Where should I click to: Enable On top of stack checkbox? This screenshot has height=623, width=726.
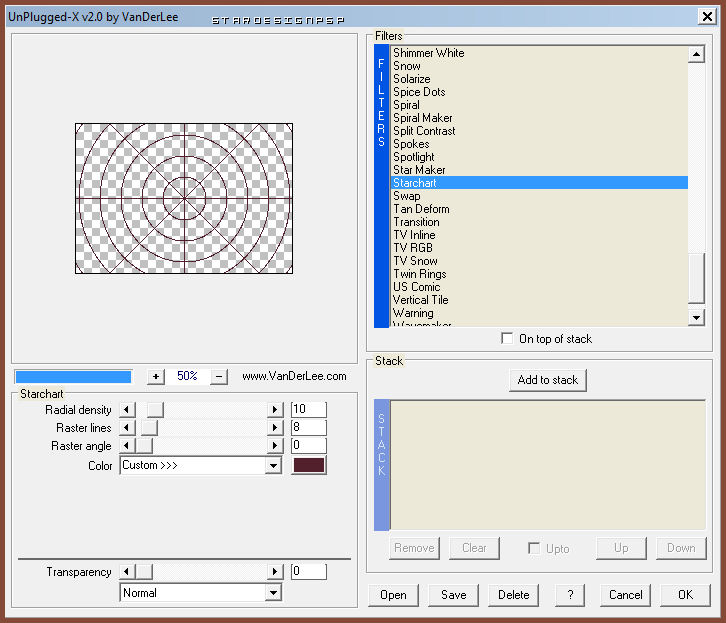(508, 339)
